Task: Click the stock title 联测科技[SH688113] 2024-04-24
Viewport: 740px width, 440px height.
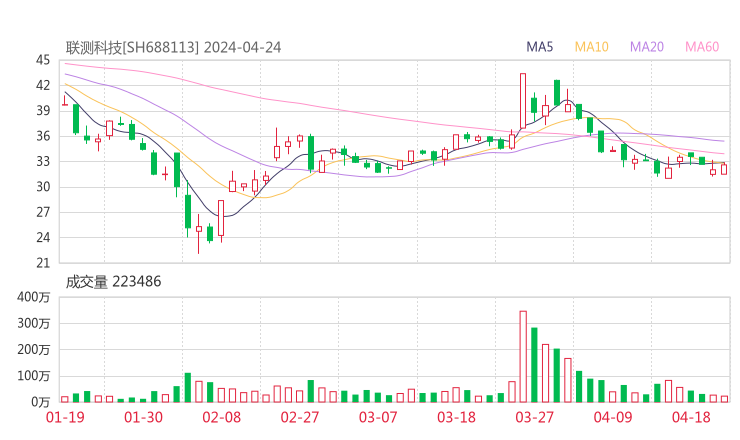Action: tap(173, 47)
